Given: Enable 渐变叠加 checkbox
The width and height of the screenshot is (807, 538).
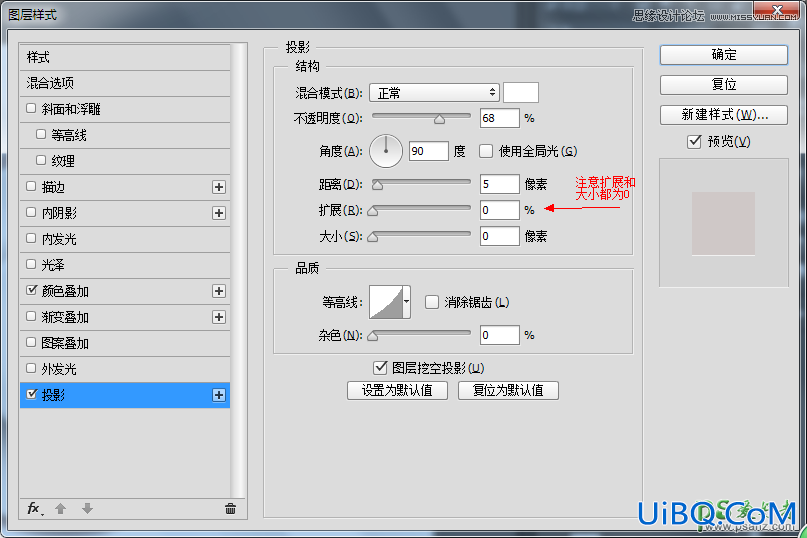Looking at the screenshot, I should click(31, 316).
